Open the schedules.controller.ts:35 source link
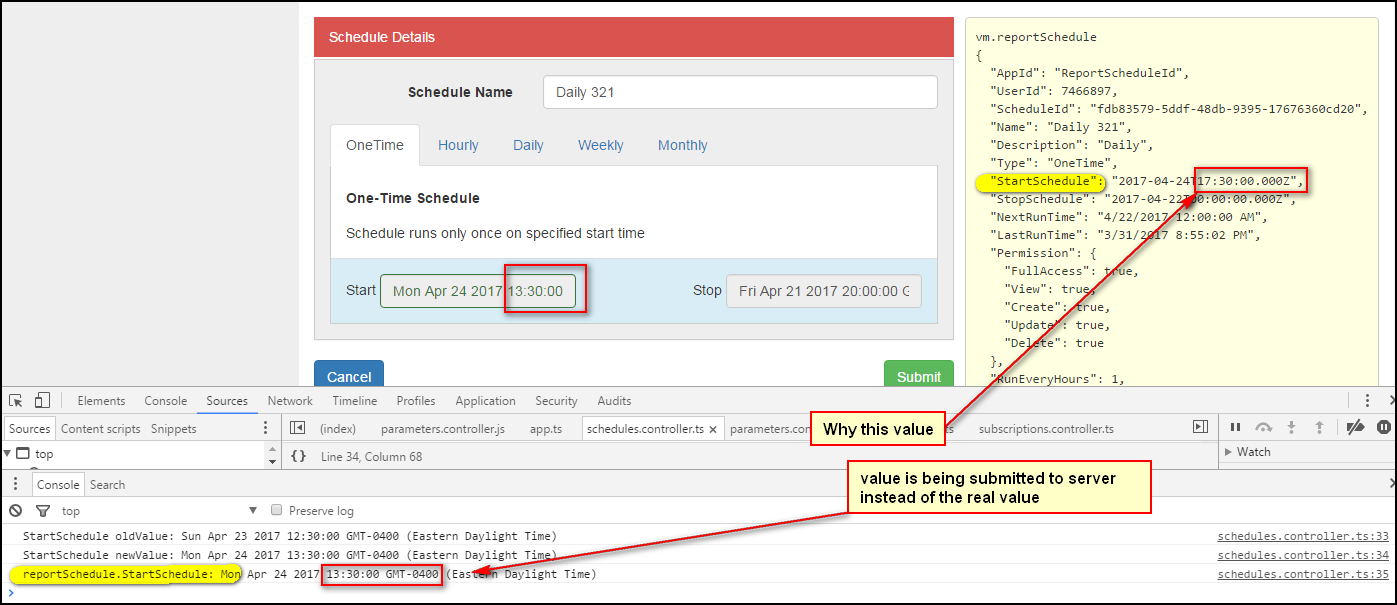Viewport: 1397px width, 605px height. pos(1303,574)
